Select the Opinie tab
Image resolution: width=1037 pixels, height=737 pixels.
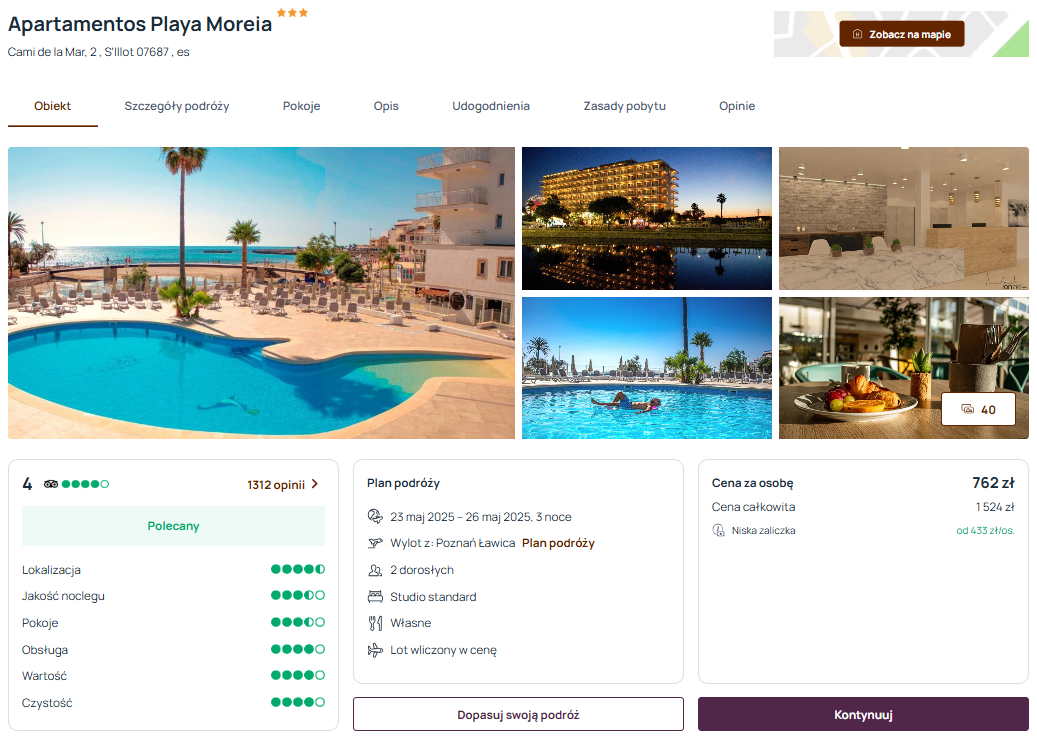[x=737, y=106]
